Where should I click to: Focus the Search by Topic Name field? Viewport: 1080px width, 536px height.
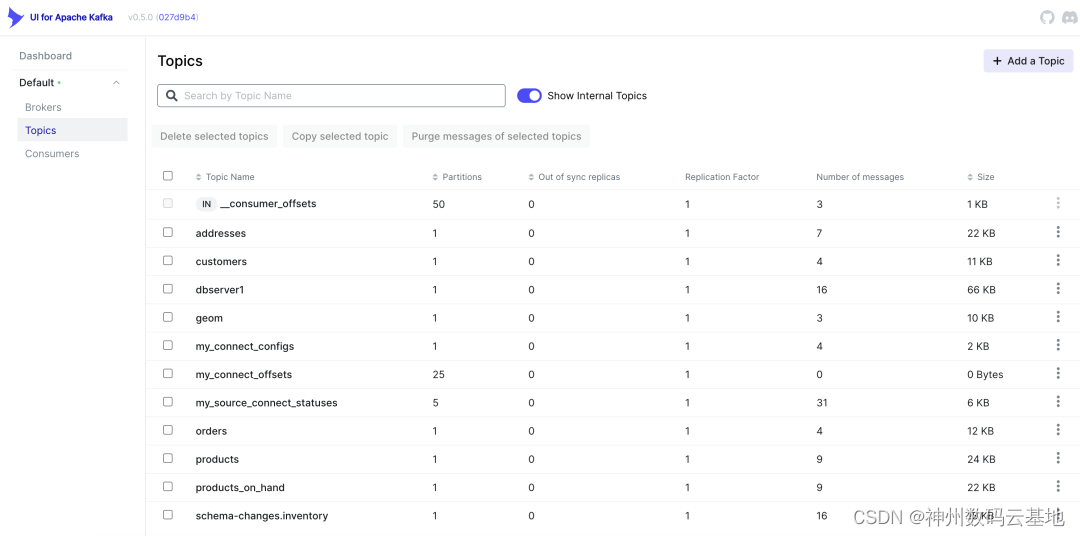click(331, 96)
